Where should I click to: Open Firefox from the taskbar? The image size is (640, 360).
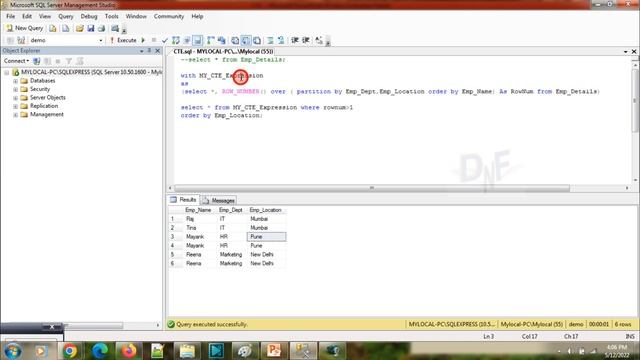click(x=129, y=351)
